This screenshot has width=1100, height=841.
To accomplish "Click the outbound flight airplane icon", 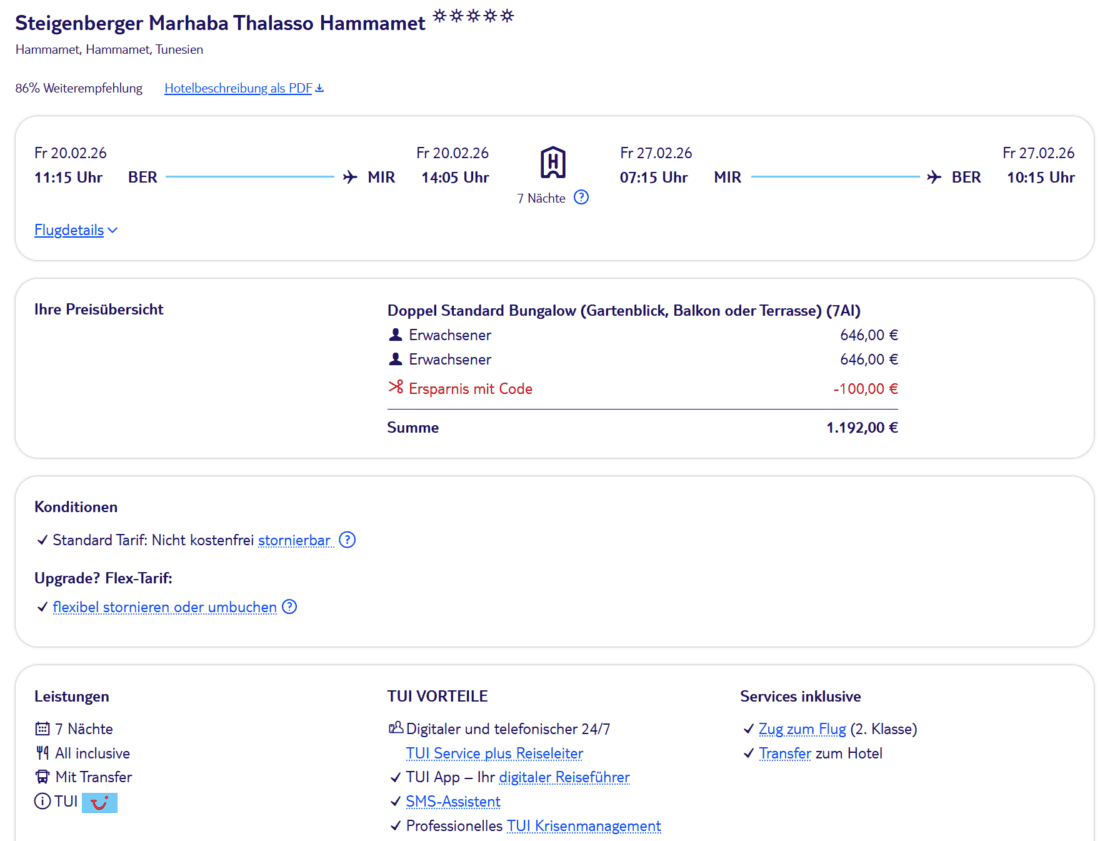I will 350,178.
